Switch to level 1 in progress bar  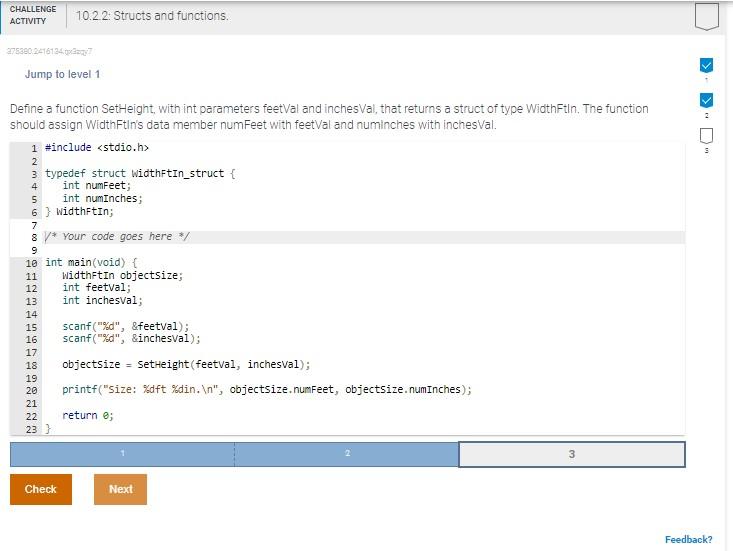pyautogui.click(x=122, y=454)
